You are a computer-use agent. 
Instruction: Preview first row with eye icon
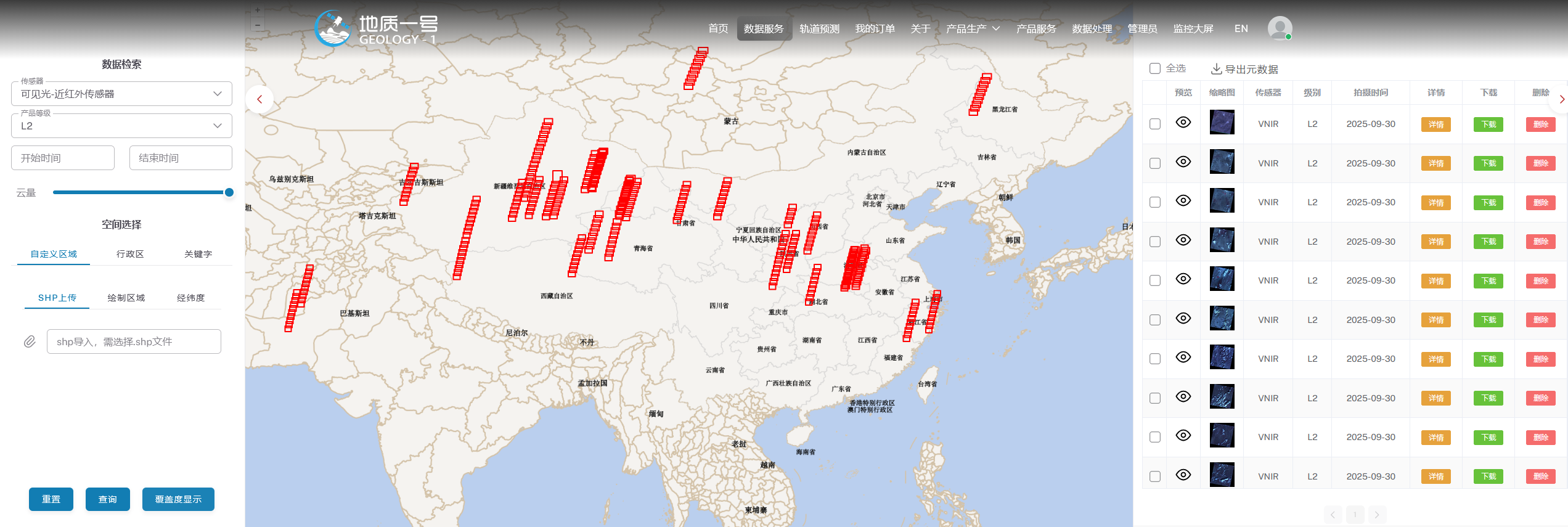pos(1183,123)
